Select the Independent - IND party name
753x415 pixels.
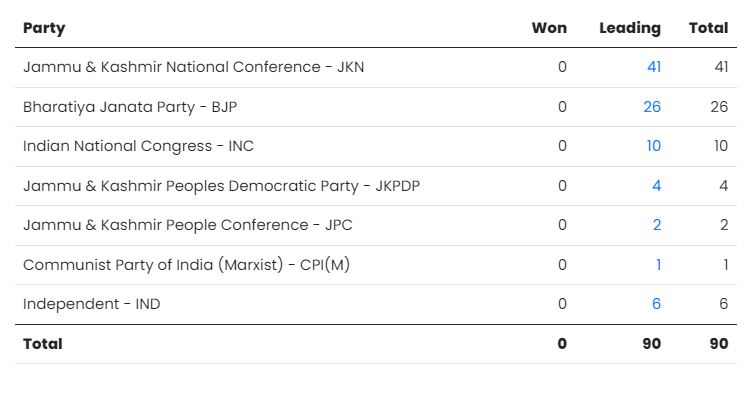coord(91,304)
